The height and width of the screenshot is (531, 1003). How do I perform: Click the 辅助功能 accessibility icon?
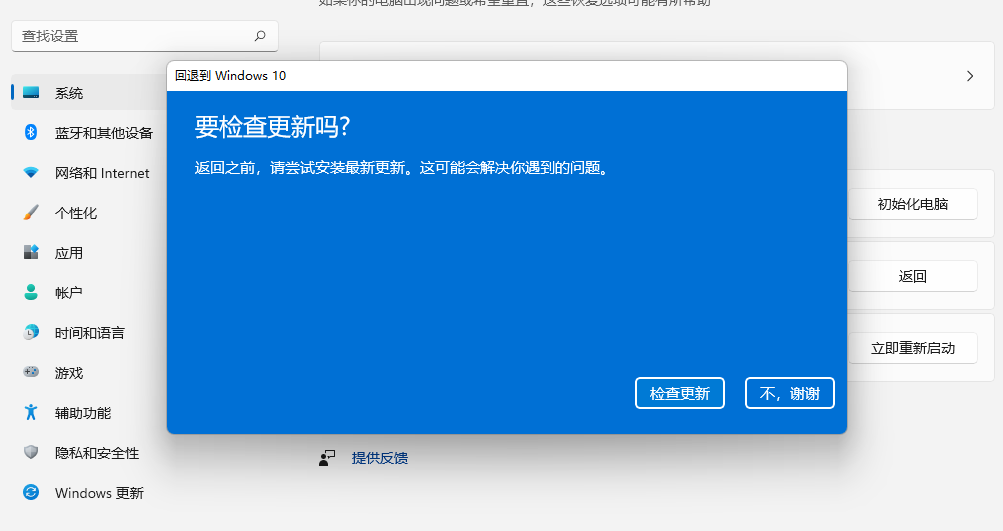31,412
